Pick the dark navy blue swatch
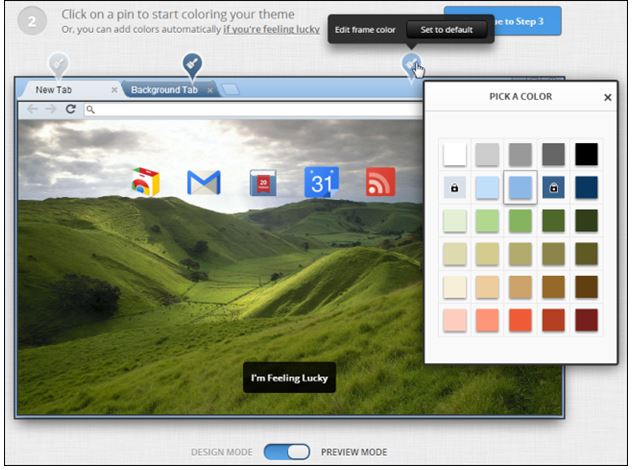This screenshot has height=470, width=633. click(x=586, y=187)
